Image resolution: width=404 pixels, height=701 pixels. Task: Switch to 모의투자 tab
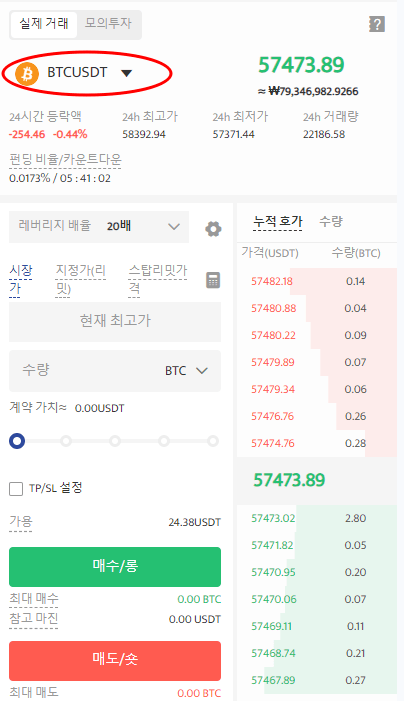[108, 23]
